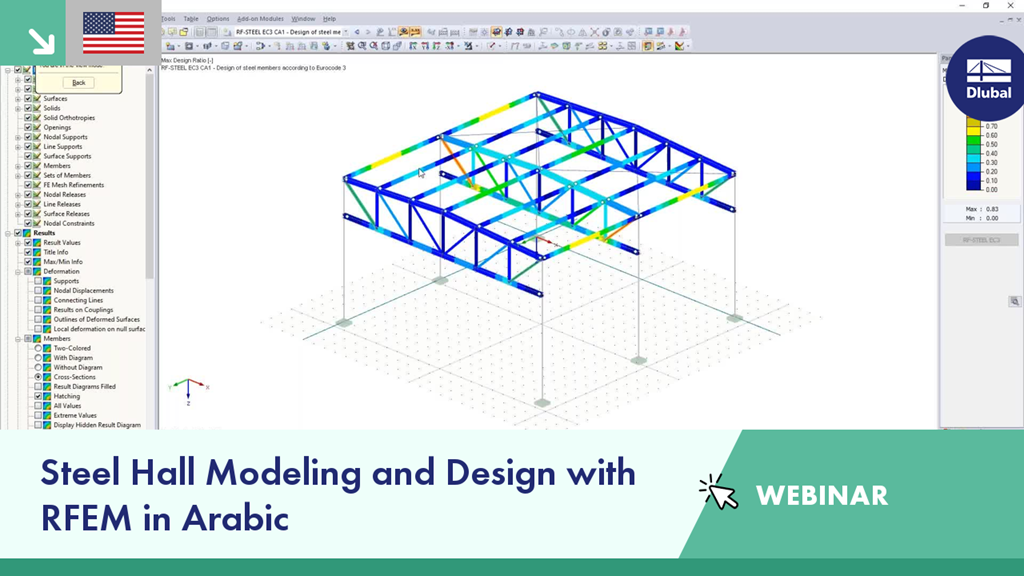Image resolution: width=1024 pixels, height=576 pixels.
Task: Click the last colorful icon in the second toolbar row
Action: [679, 46]
